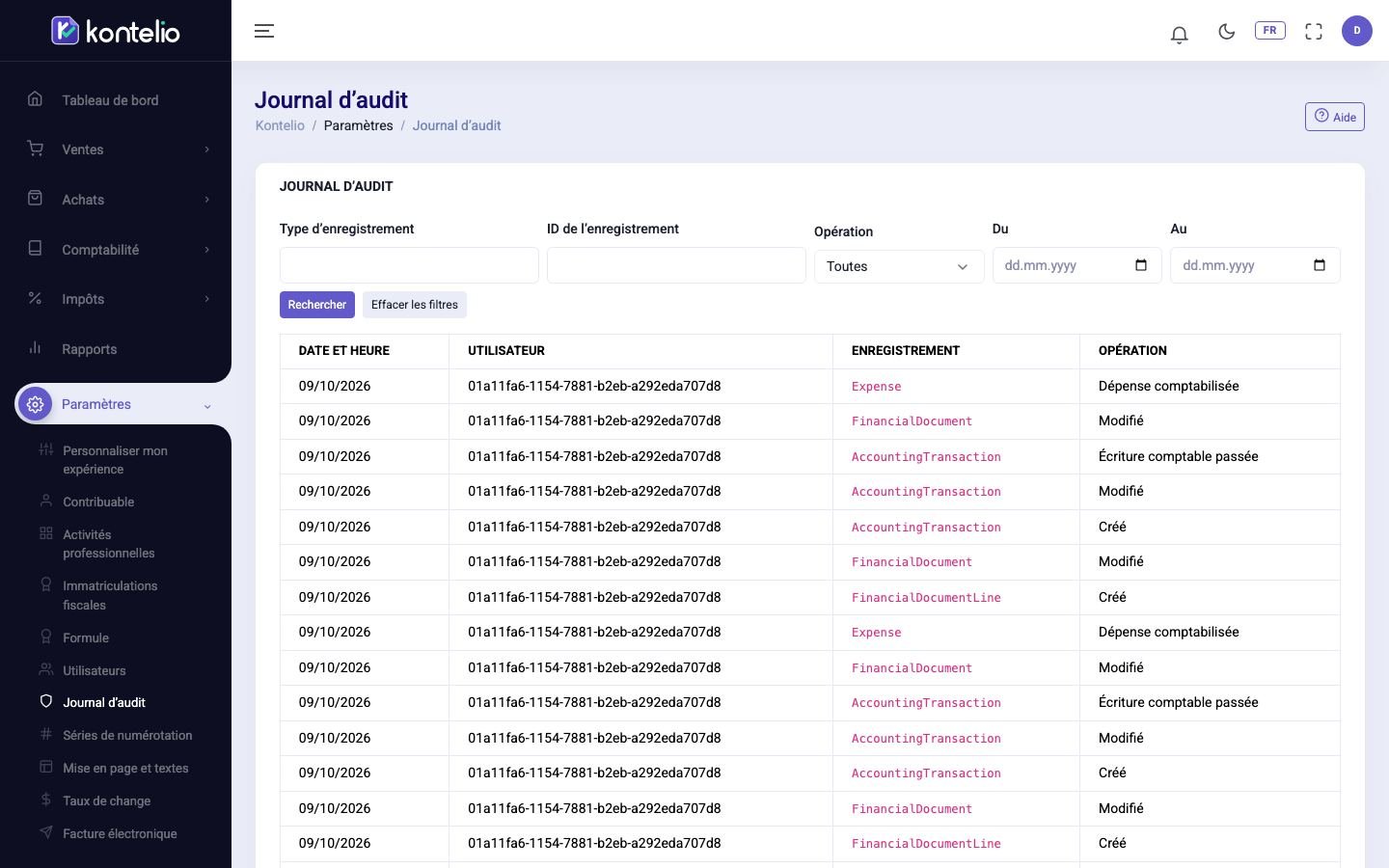
Task: Focus the Type d'enregistrement input field
Action: tap(409, 265)
